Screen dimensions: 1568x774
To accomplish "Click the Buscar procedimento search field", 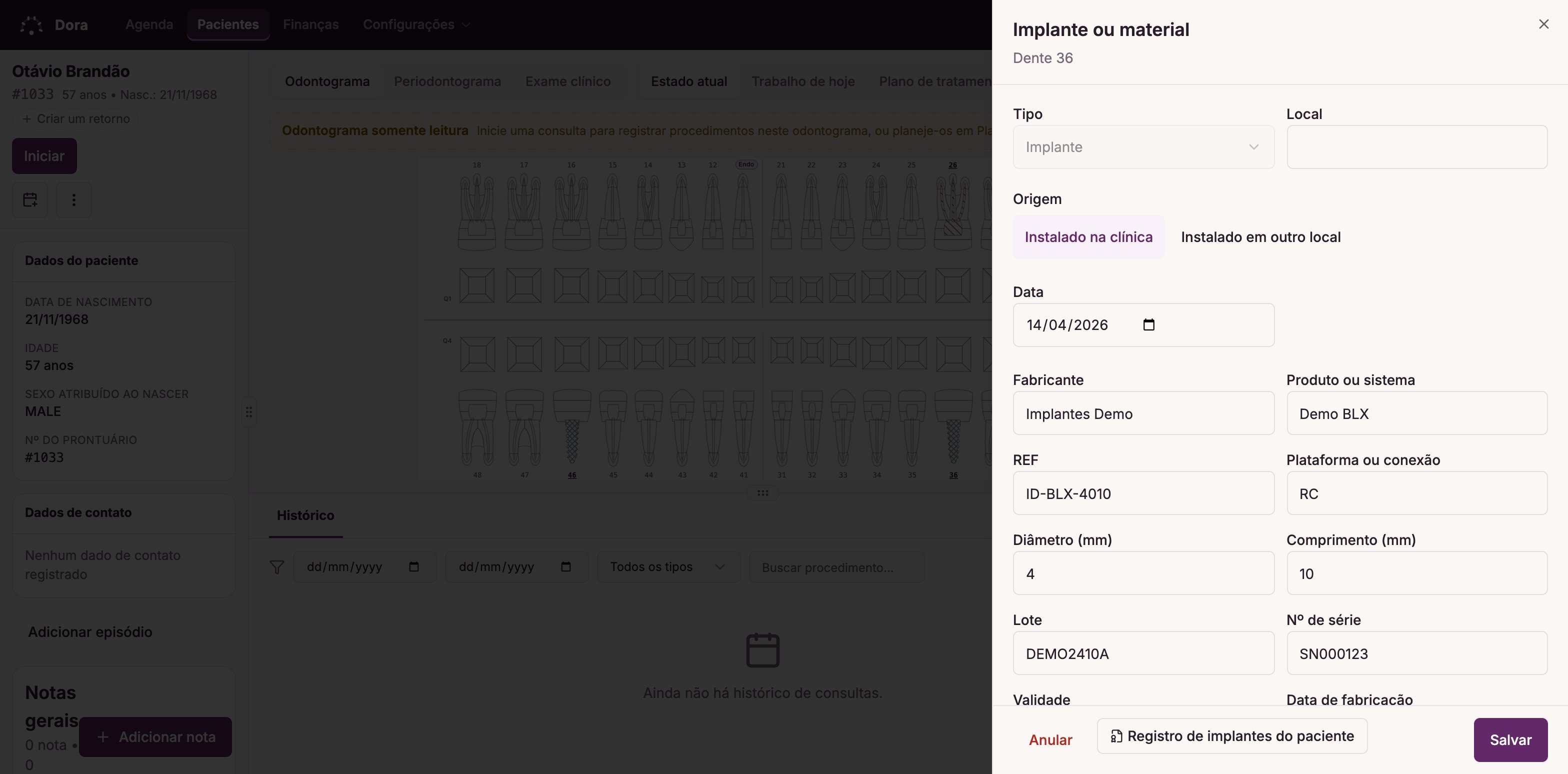I will tap(836, 567).
